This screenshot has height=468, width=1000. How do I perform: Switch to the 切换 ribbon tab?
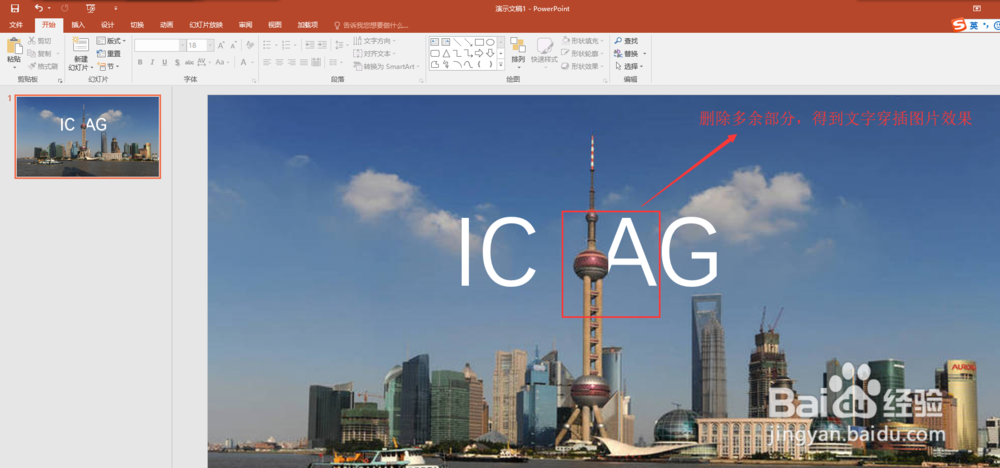pyautogui.click(x=137, y=25)
